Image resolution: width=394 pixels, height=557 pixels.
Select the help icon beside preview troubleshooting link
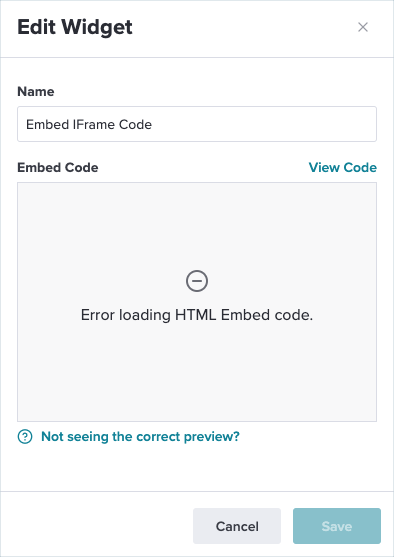pyautogui.click(x=25, y=436)
